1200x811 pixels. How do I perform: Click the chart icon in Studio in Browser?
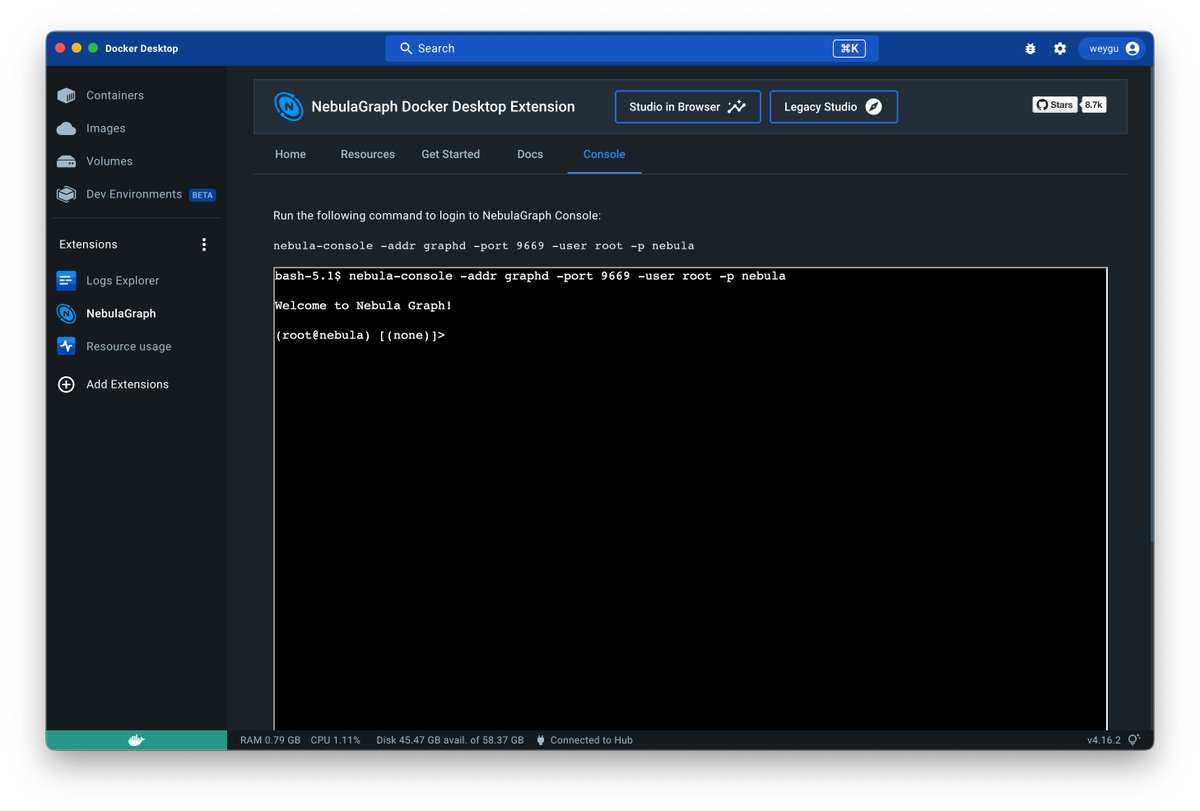(x=737, y=107)
